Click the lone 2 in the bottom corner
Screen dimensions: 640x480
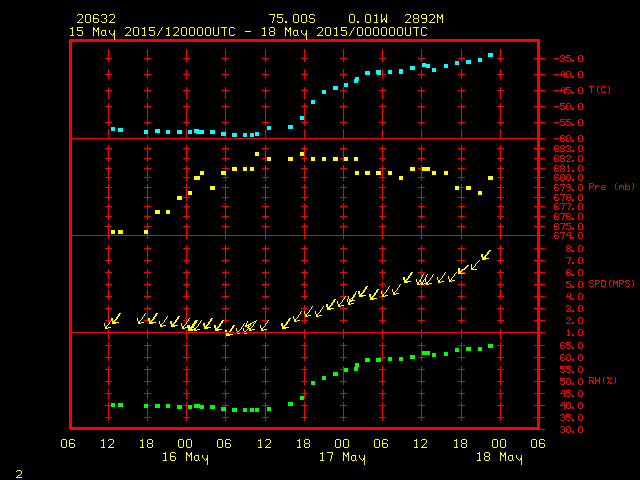[19, 474]
